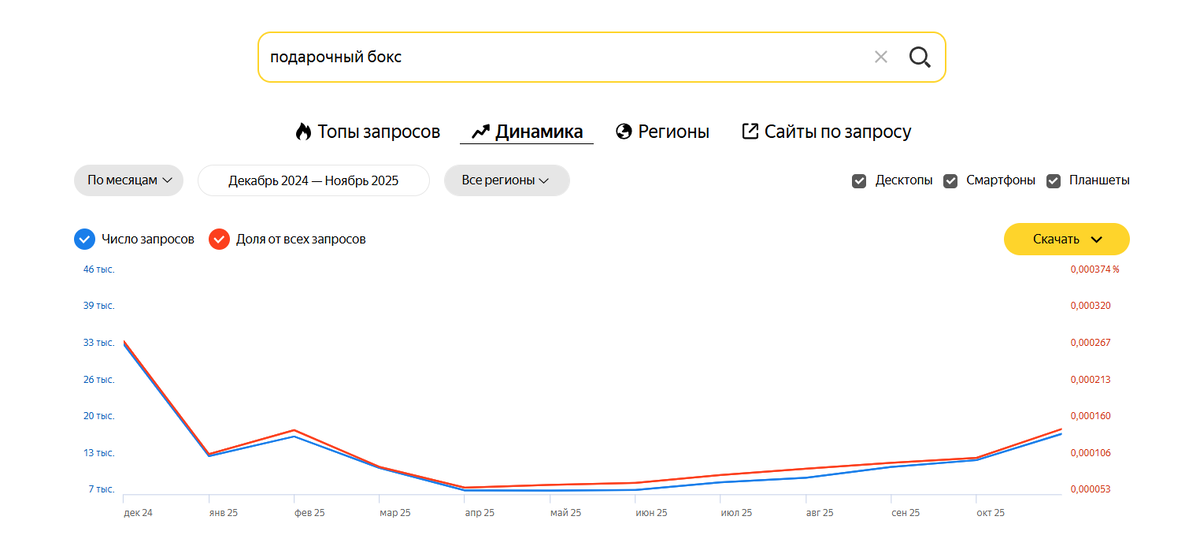Open the По месяцам period dropdown
The height and width of the screenshot is (535, 1200).
pyautogui.click(x=129, y=181)
